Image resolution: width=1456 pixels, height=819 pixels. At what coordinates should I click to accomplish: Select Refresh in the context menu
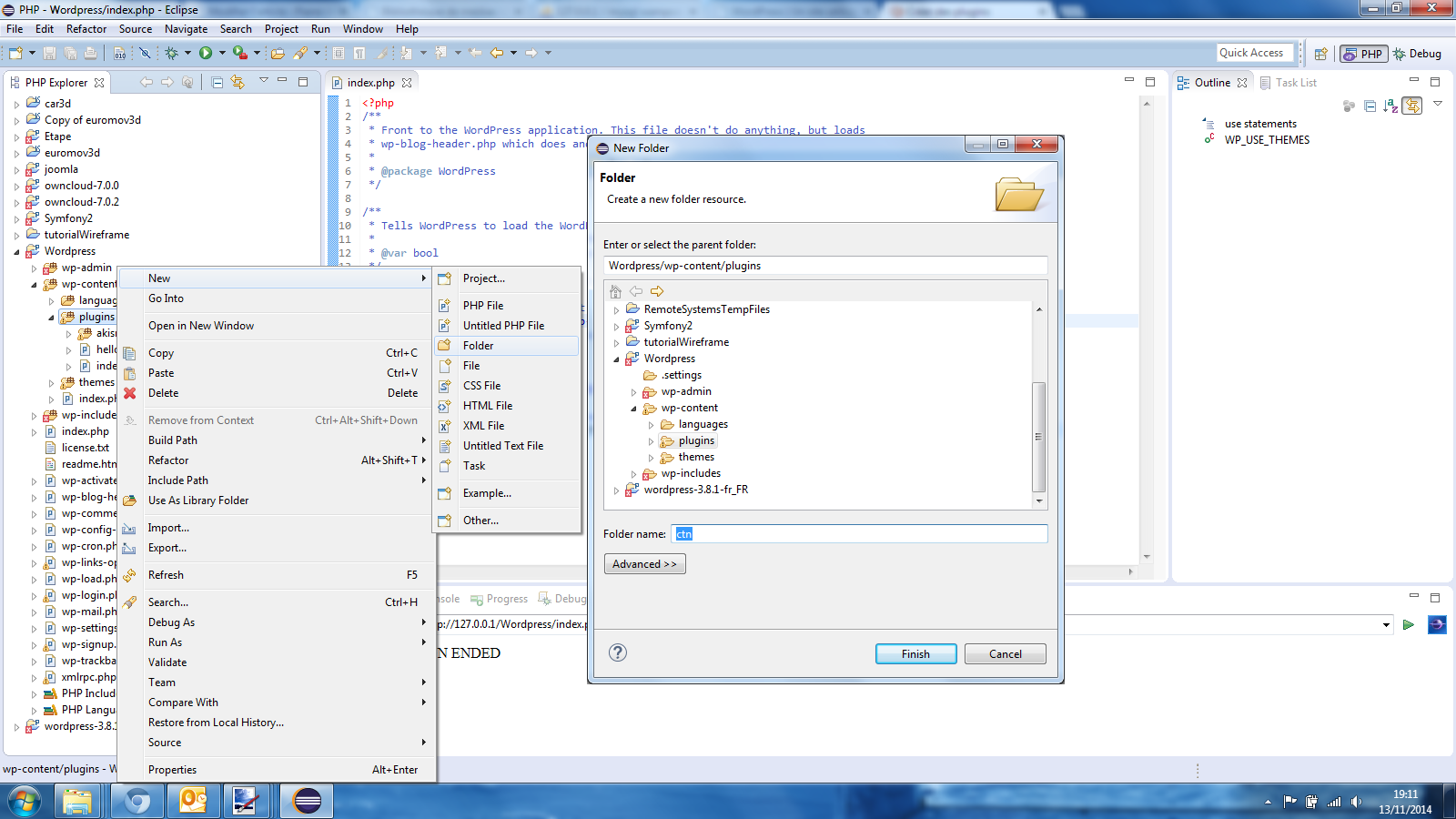(x=278, y=575)
